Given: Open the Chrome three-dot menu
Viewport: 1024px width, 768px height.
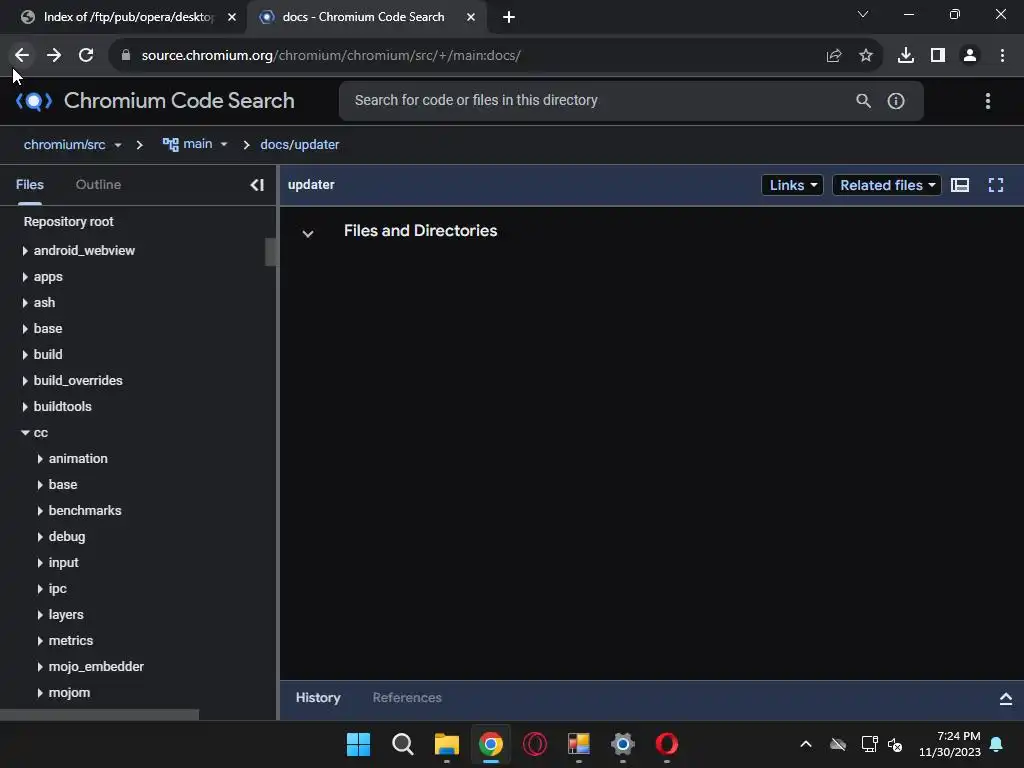Looking at the screenshot, I should [x=1002, y=56].
